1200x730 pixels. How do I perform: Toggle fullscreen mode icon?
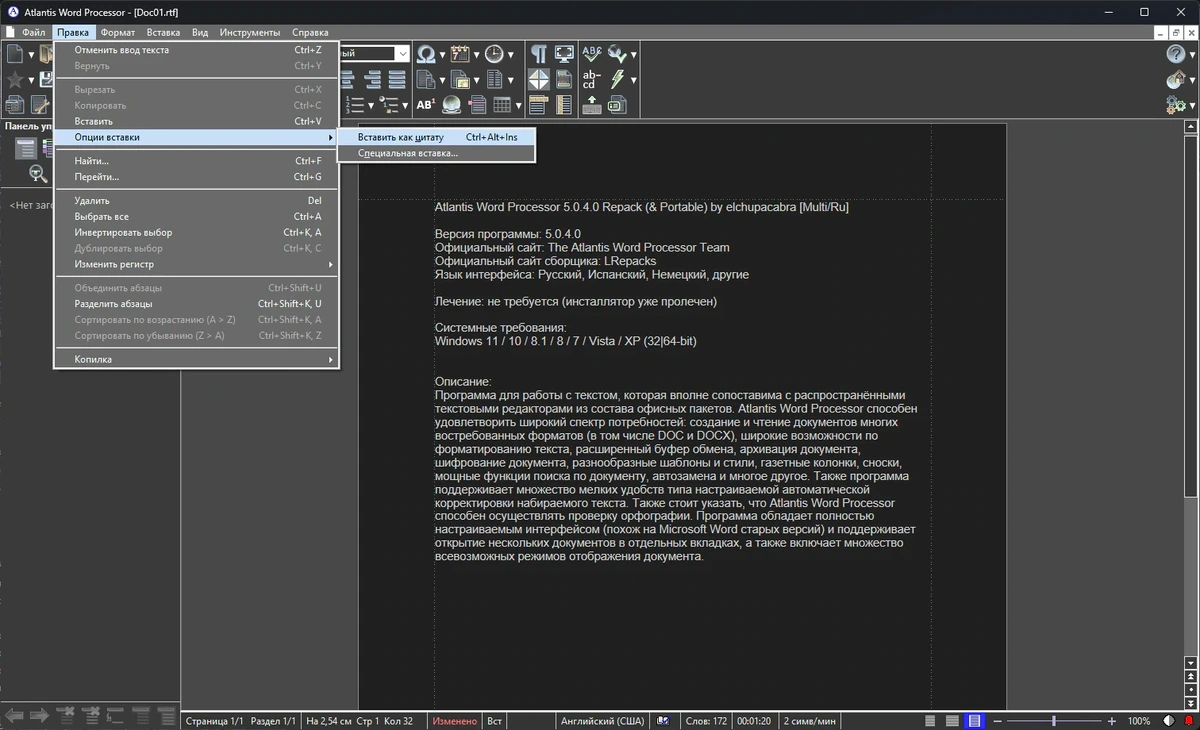click(564, 54)
